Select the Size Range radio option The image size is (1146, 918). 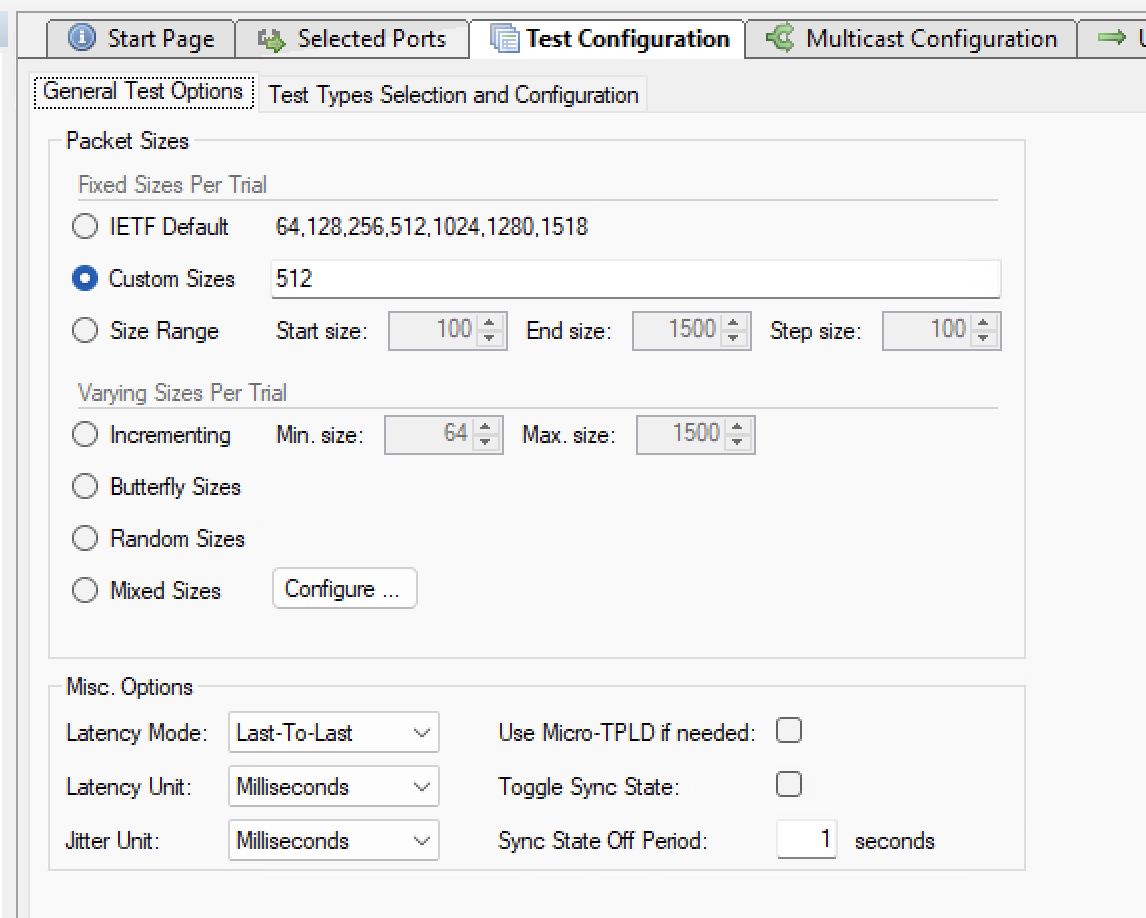pyautogui.click(x=85, y=331)
